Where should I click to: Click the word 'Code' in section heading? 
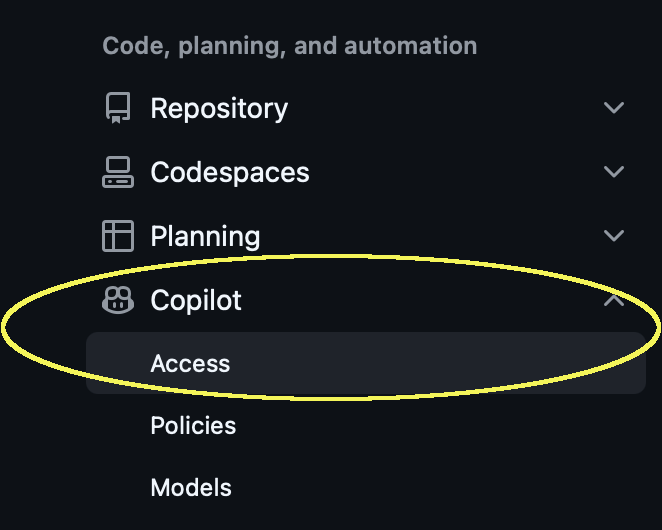[x=125, y=46]
